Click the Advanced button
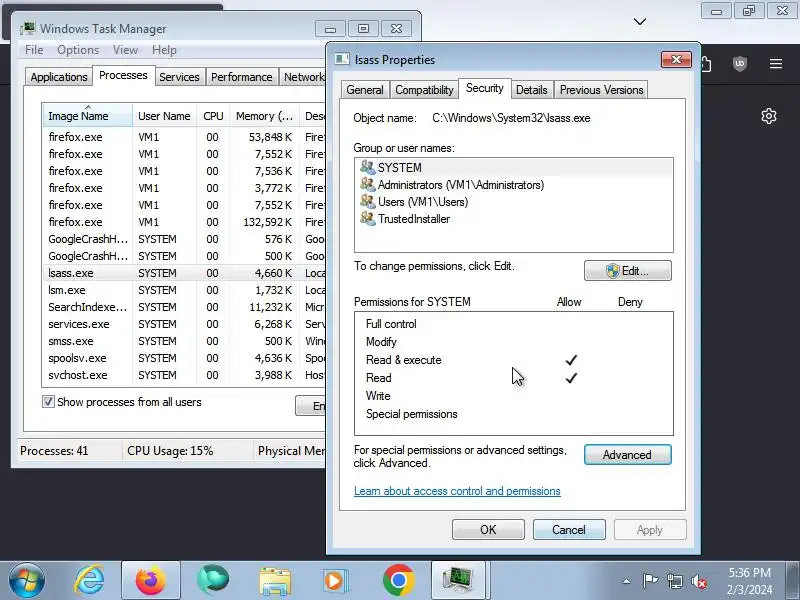The image size is (800, 600). click(x=628, y=455)
